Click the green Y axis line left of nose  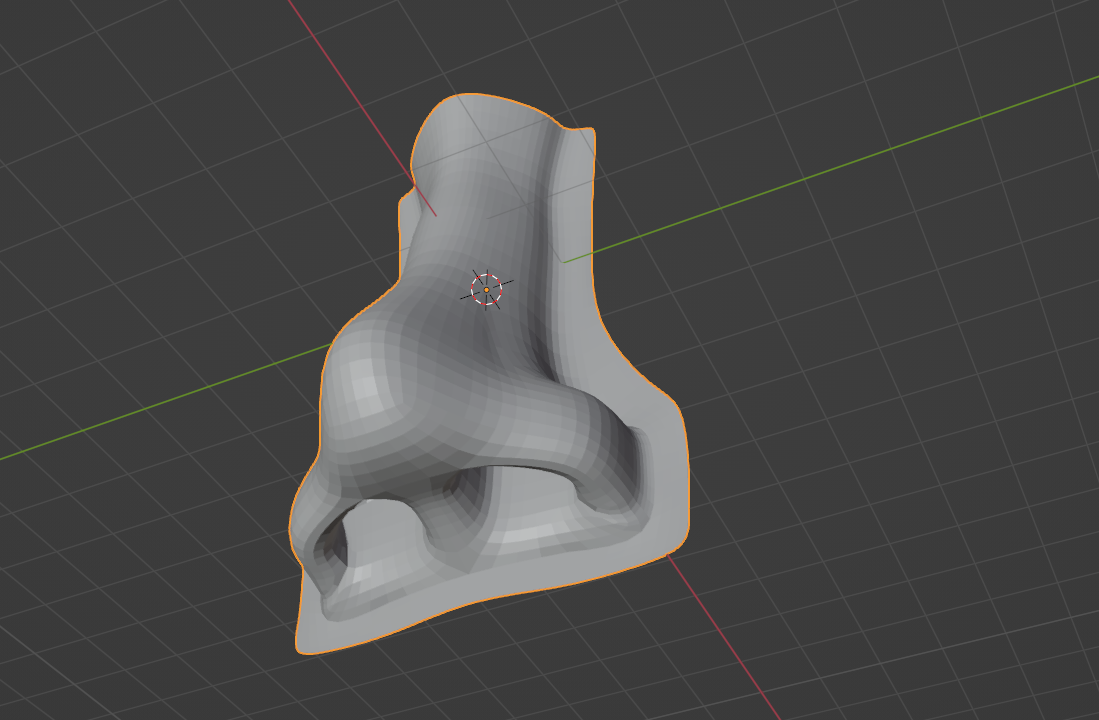click(x=150, y=408)
